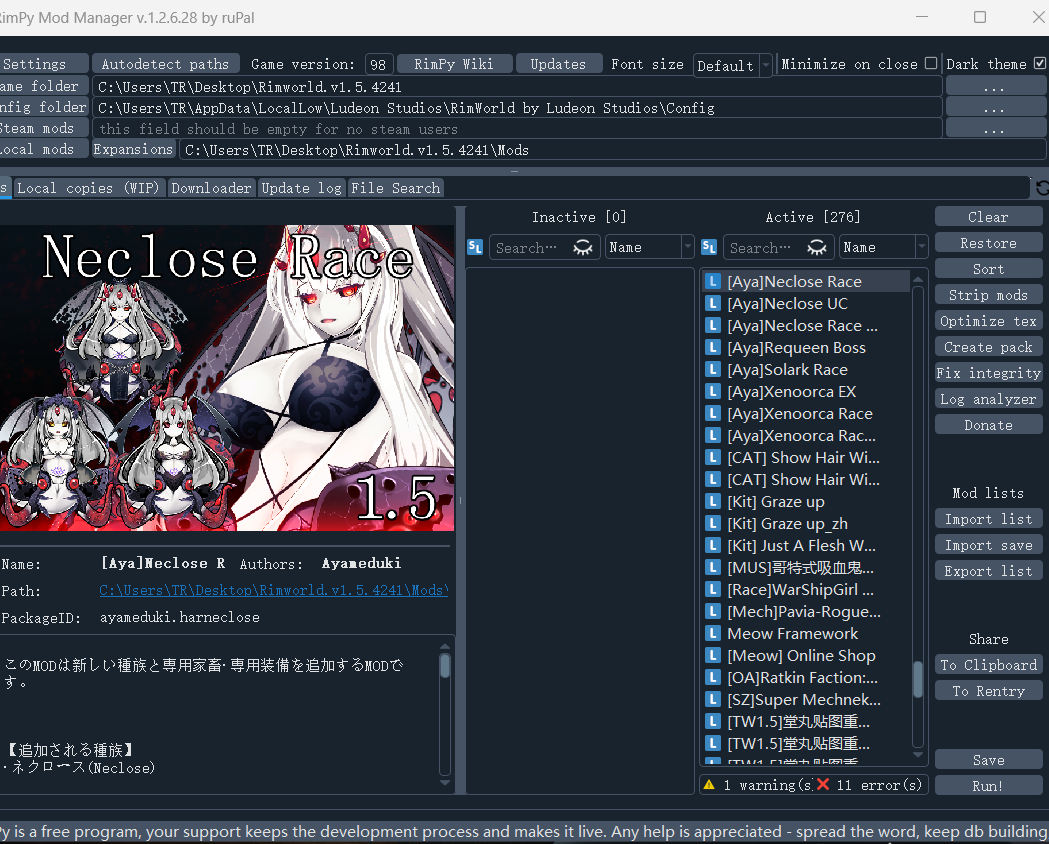Click the local icon beside [Kit] Graze up
Viewport: 1049px width, 844px height.
coord(713,502)
